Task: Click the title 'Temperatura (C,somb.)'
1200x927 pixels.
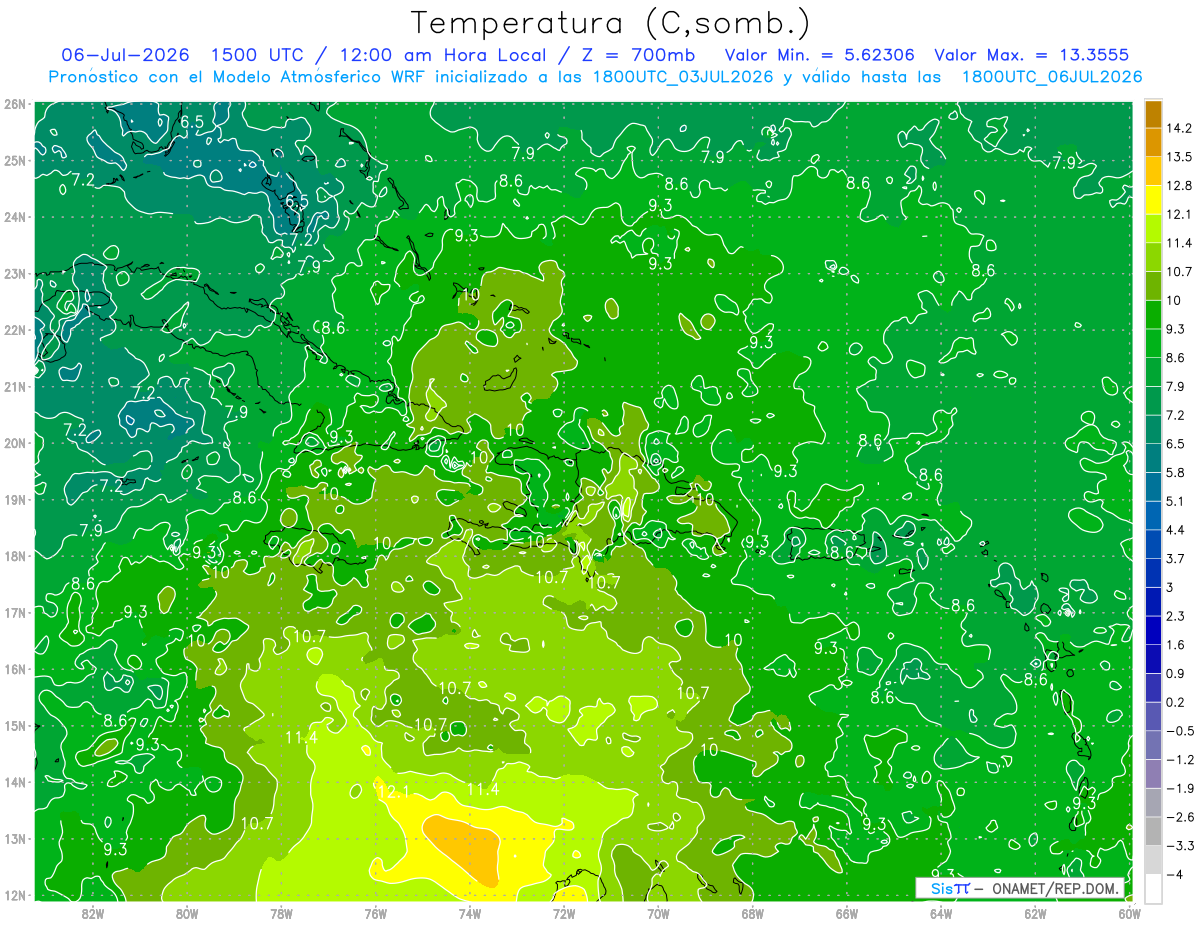Action: [x=610, y=22]
